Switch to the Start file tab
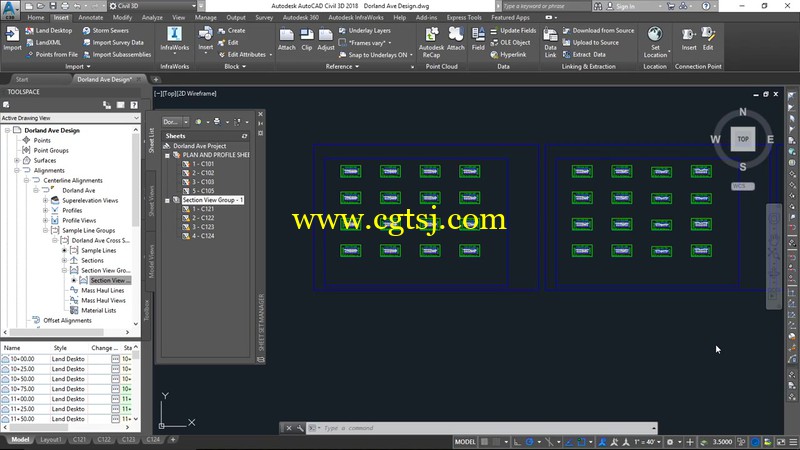The height and width of the screenshot is (450, 800). [22, 80]
